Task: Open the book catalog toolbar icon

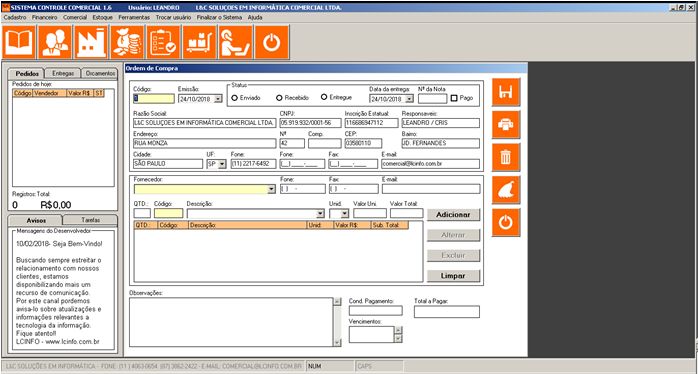Action: [19, 42]
